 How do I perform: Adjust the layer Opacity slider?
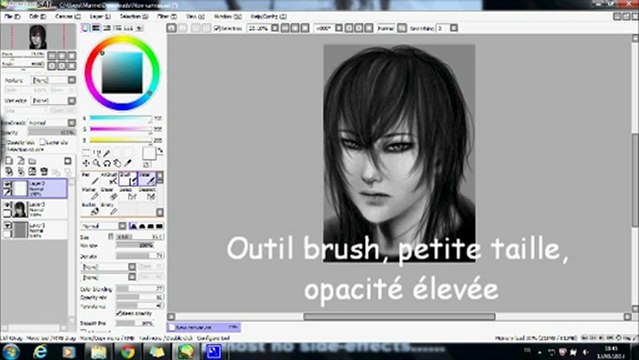[x=52, y=133]
